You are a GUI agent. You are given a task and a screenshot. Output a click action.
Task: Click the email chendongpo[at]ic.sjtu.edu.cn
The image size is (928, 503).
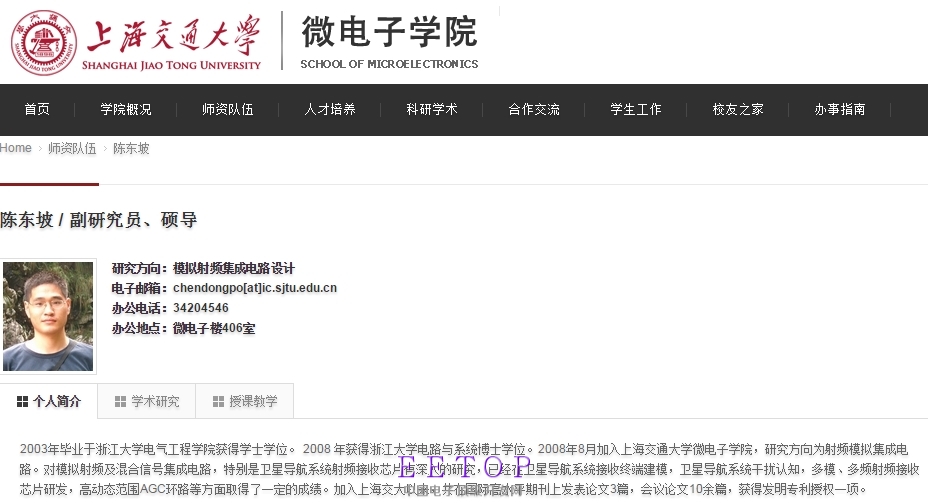(x=255, y=288)
